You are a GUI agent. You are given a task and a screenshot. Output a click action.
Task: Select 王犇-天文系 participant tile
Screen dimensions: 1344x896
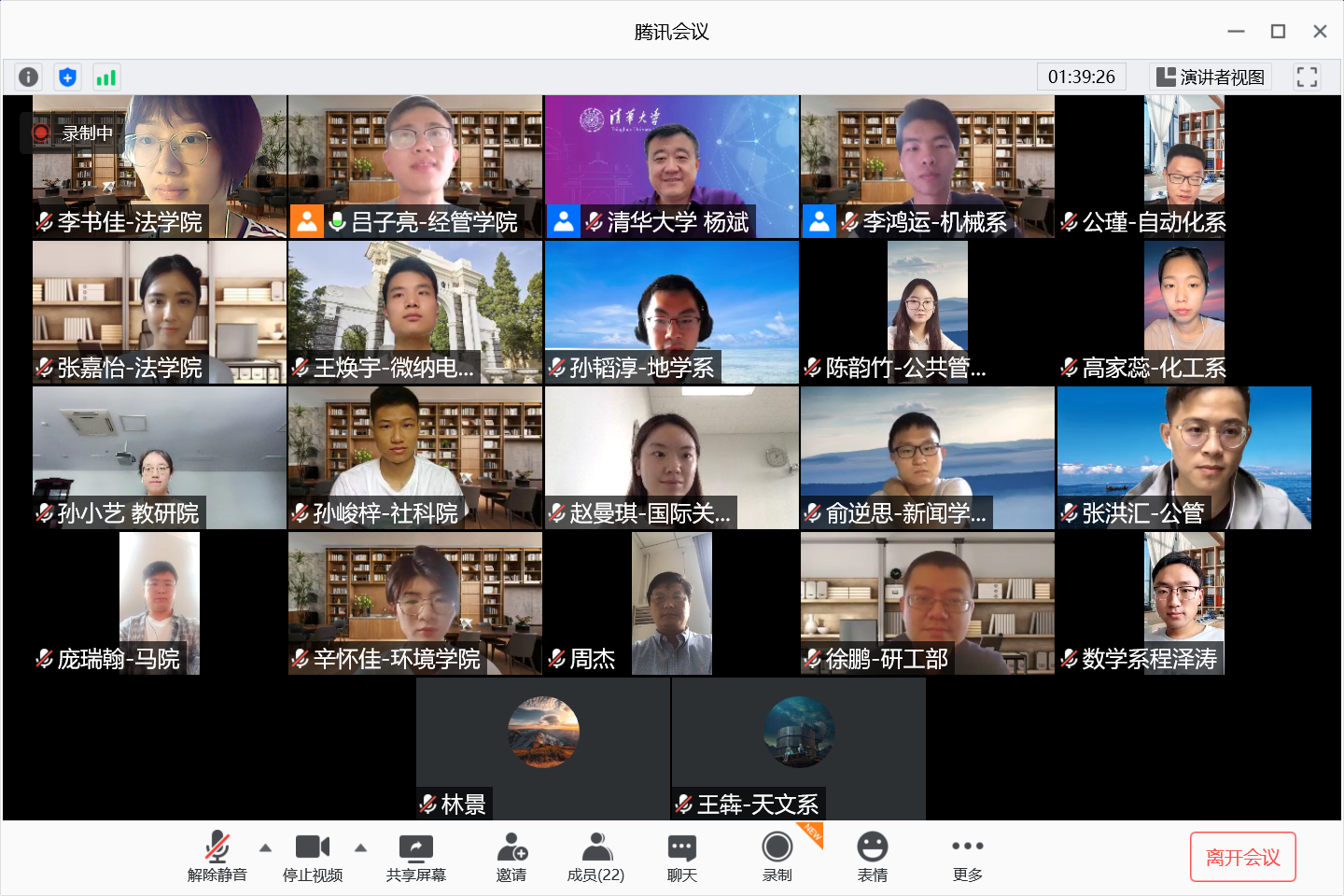tap(799, 749)
